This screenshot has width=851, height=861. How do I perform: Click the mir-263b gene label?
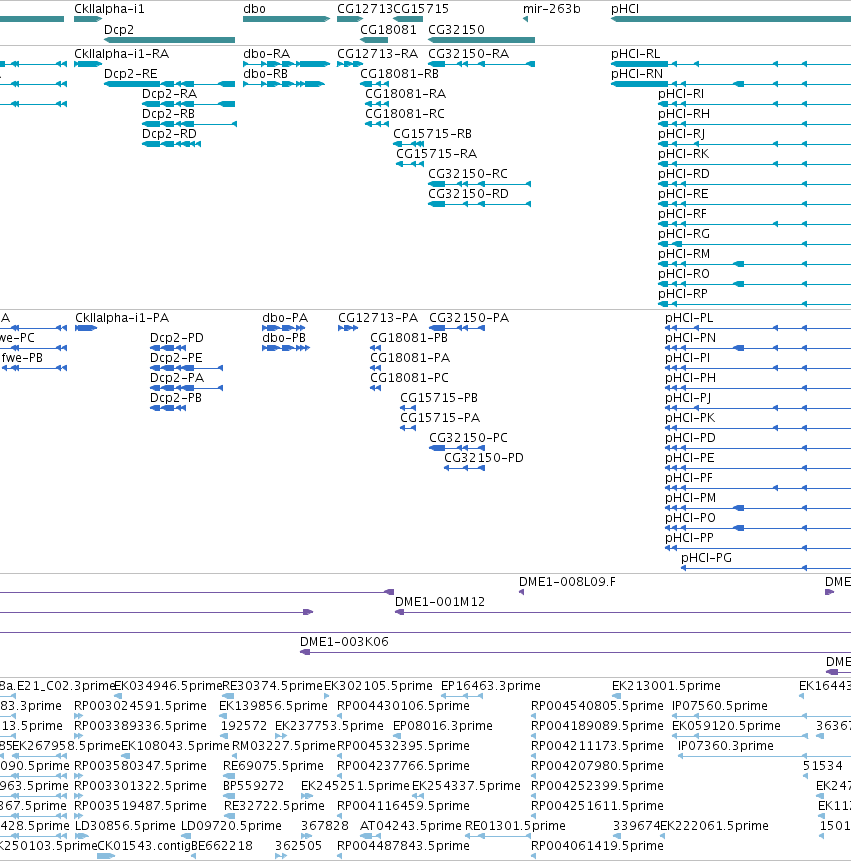(x=551, y=9)
